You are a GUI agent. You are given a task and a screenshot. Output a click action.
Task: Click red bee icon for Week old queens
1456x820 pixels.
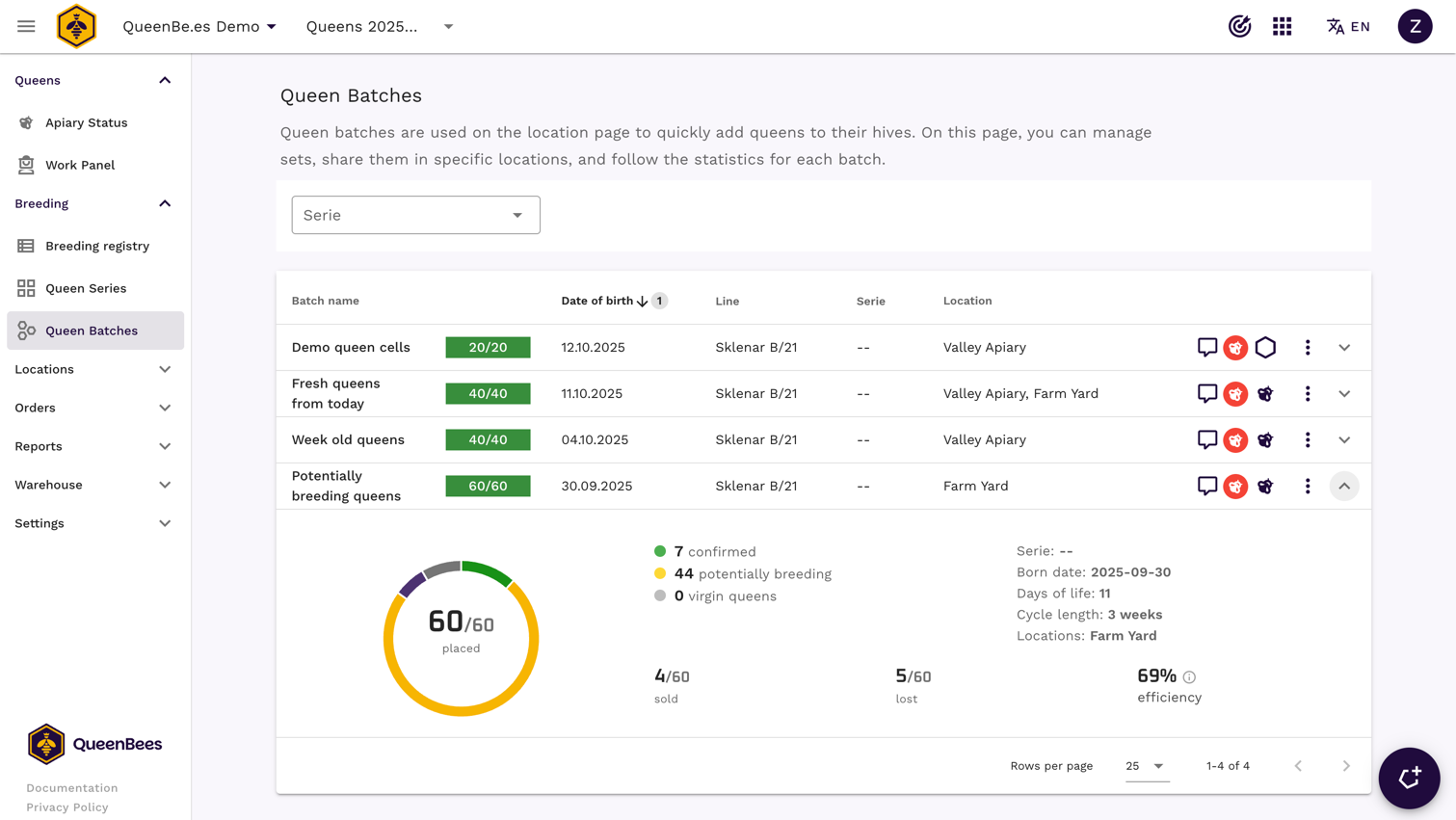click(x=1235, y=440)
